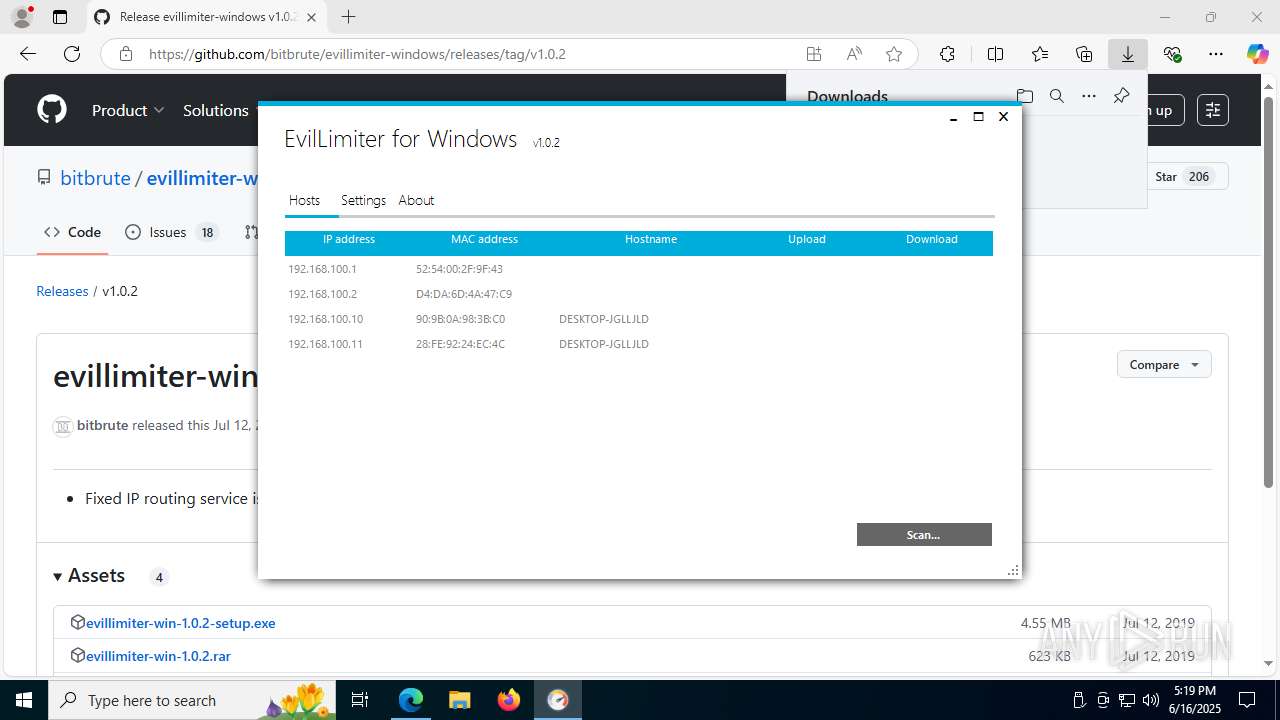Maximize the EvilLimiter window
The image size is (1280, 720).
point(978,117)
